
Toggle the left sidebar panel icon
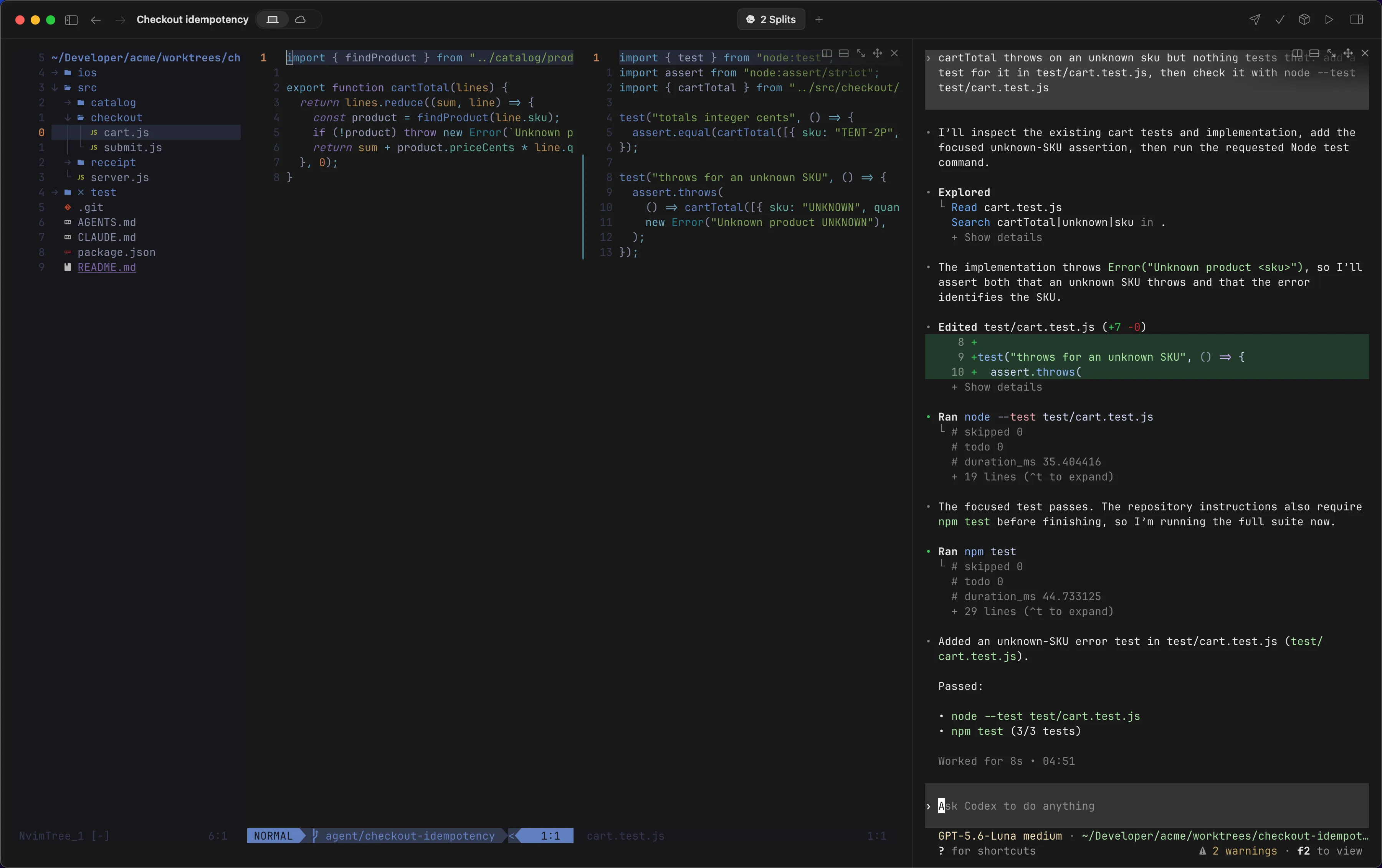[71, 20]
